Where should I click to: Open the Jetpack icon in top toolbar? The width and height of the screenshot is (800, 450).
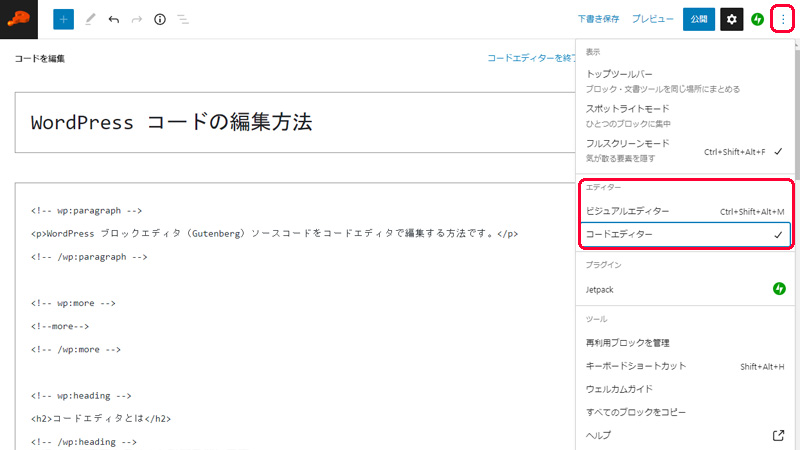click(758, 19)
